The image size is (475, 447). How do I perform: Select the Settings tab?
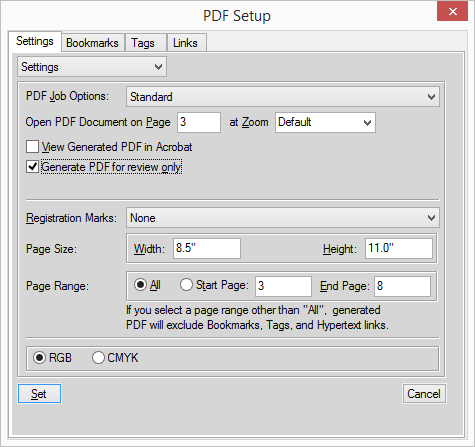35,41
